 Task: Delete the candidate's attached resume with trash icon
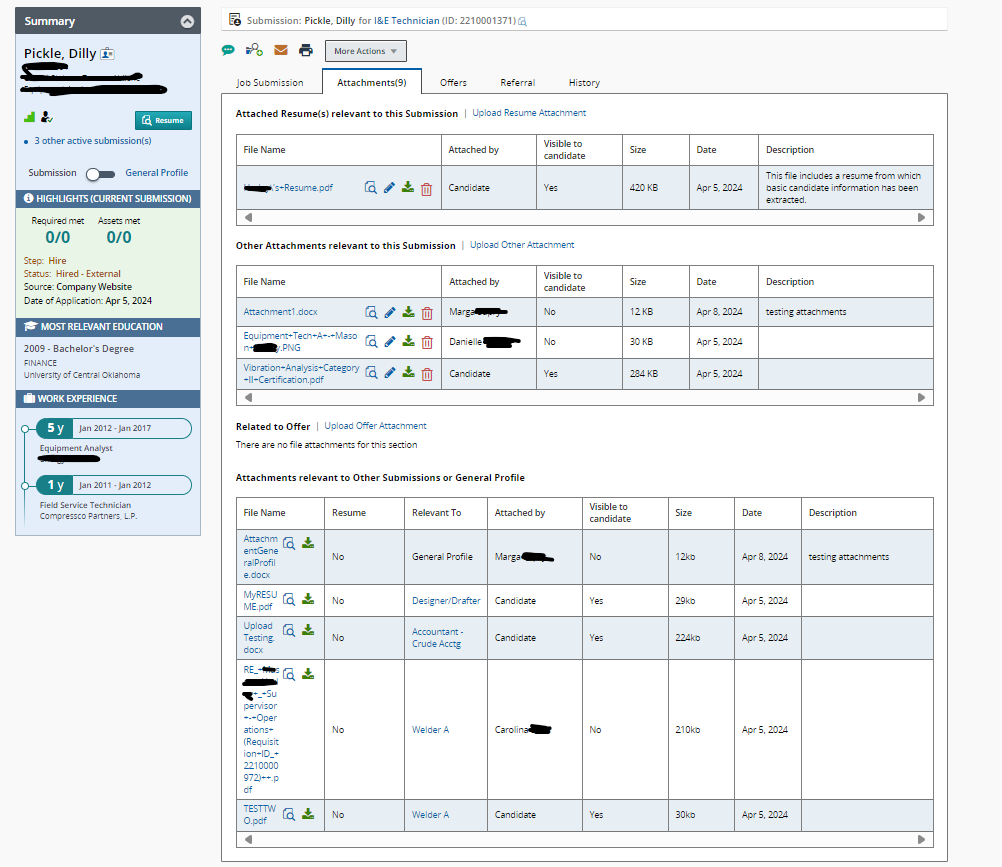pyautogui.click(x=426, y=188)
